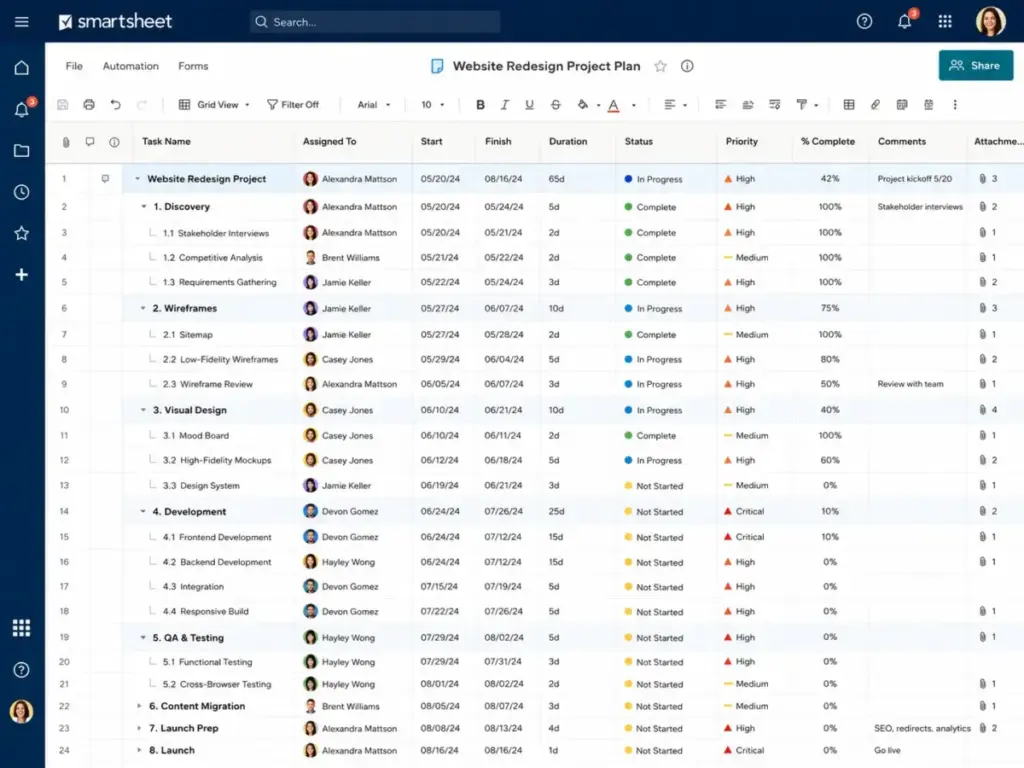This screenshot has height=768, width=1024.
Task: Print the sheet using printer icon
Action: [x=89, y=104]
